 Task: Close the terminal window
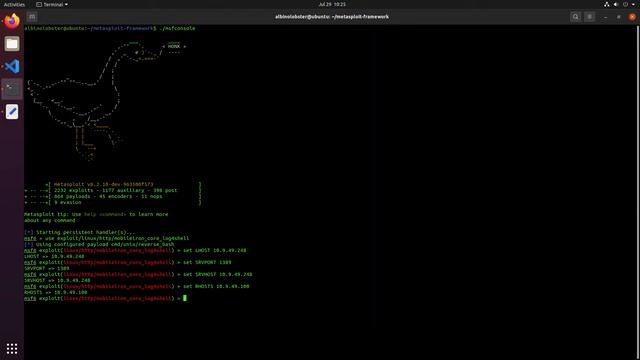tap(632, 17)
